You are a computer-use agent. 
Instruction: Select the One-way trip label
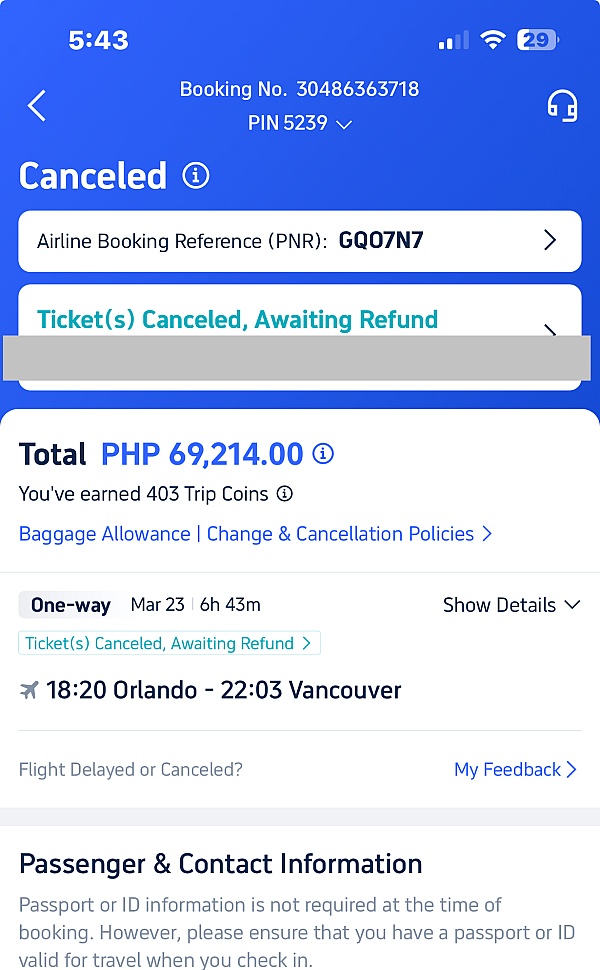[x=68, y=605]
